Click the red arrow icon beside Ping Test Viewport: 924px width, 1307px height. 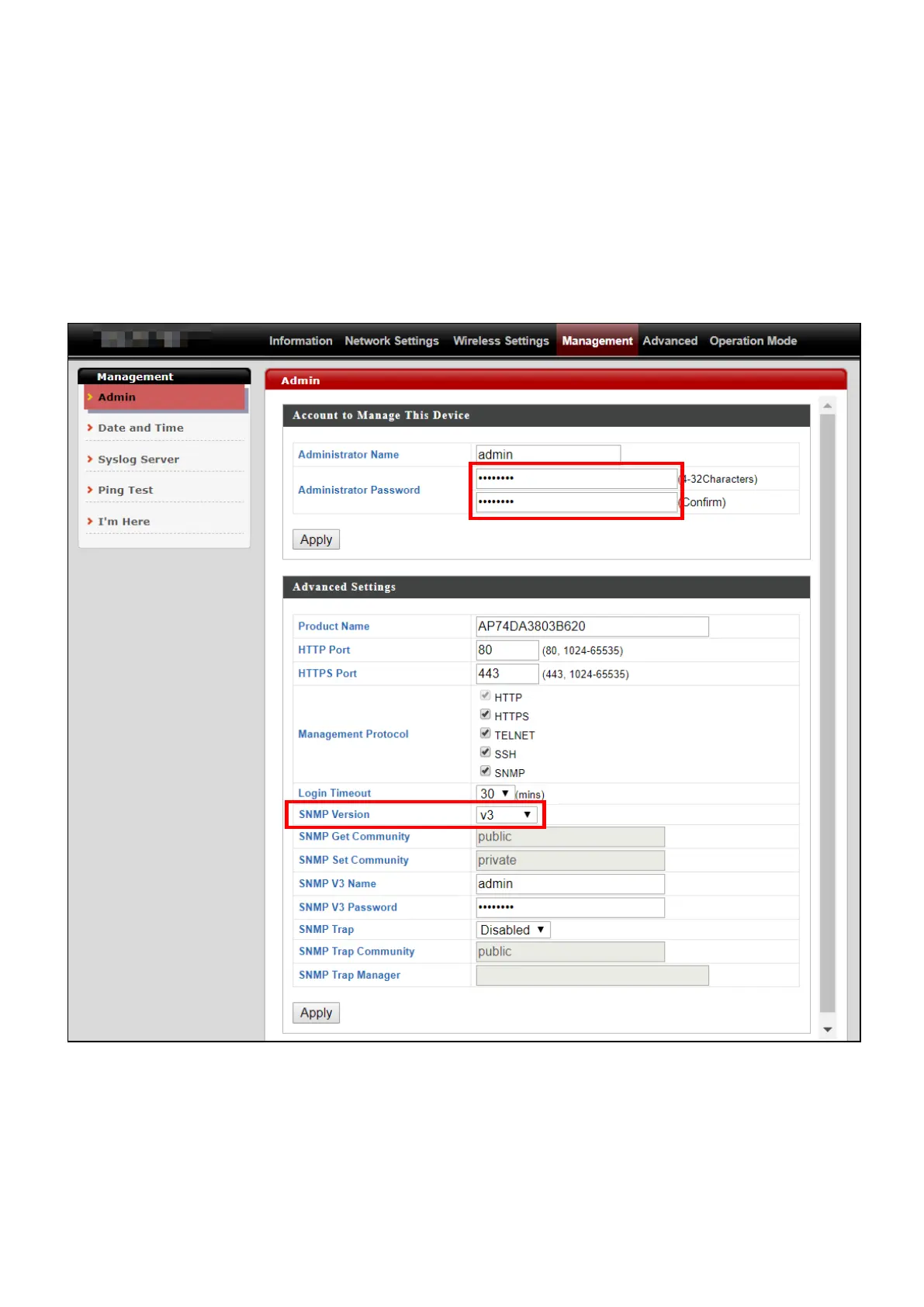90,490
